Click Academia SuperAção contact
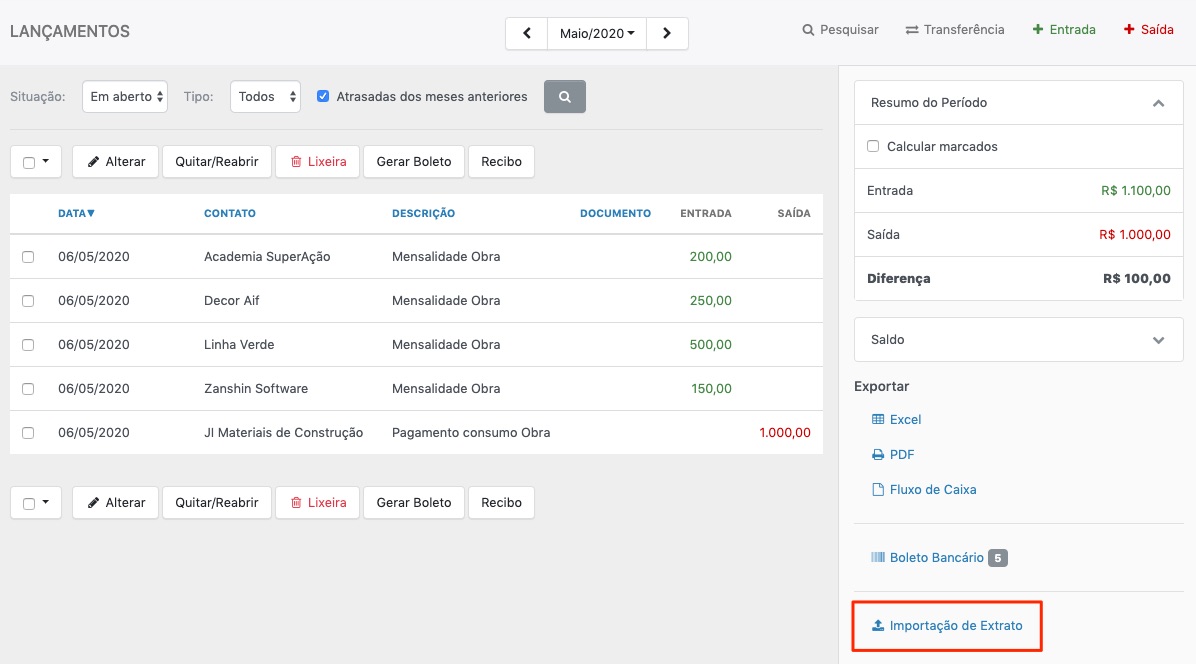This screenshot has width=1196, height=664. pyautogui.click(x=267, y=257)
